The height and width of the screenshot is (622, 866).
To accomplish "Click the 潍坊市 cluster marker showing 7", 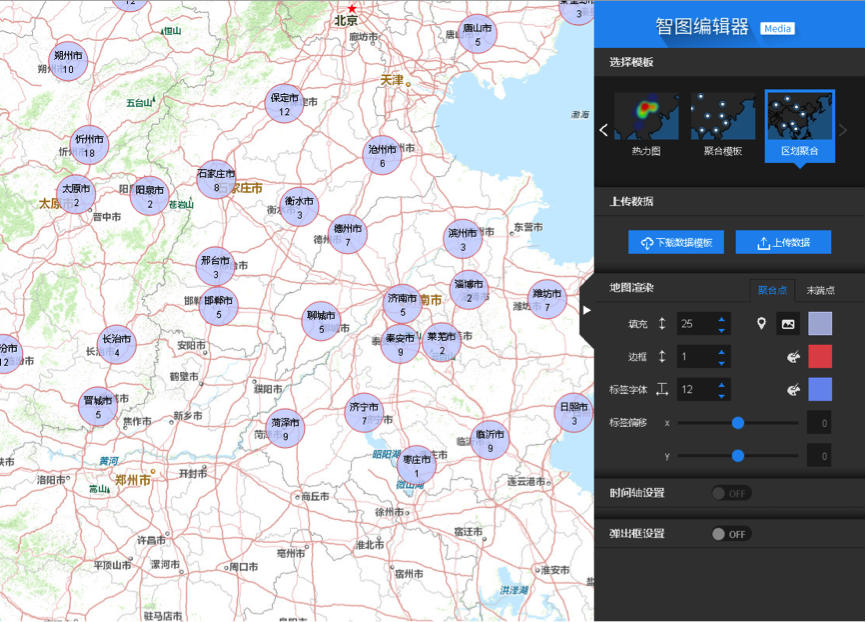I will (547, 299).
